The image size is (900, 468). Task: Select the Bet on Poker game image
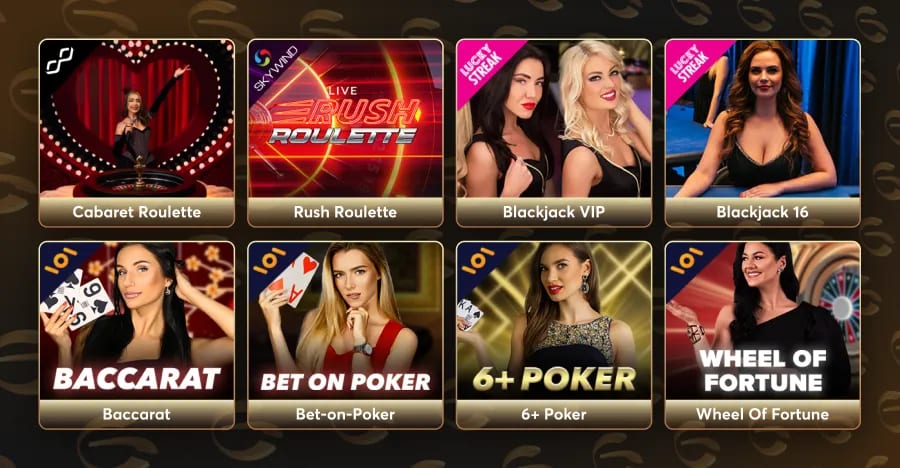(346, 321)
